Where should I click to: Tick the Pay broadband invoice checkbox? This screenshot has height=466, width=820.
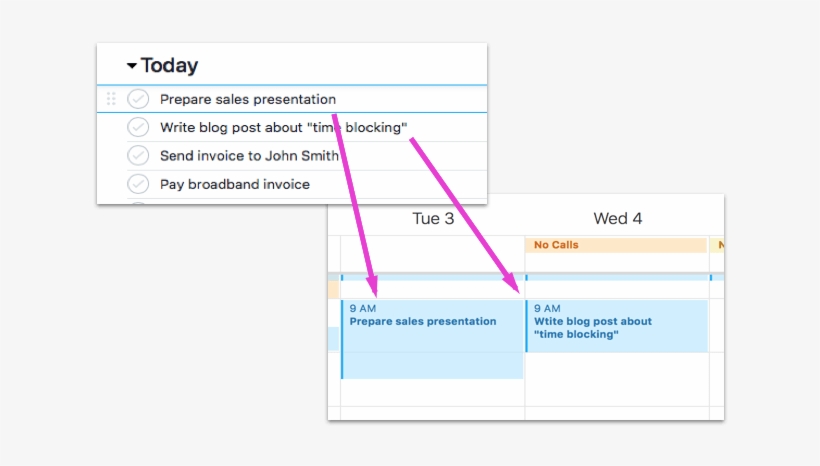tap(138, 184)
